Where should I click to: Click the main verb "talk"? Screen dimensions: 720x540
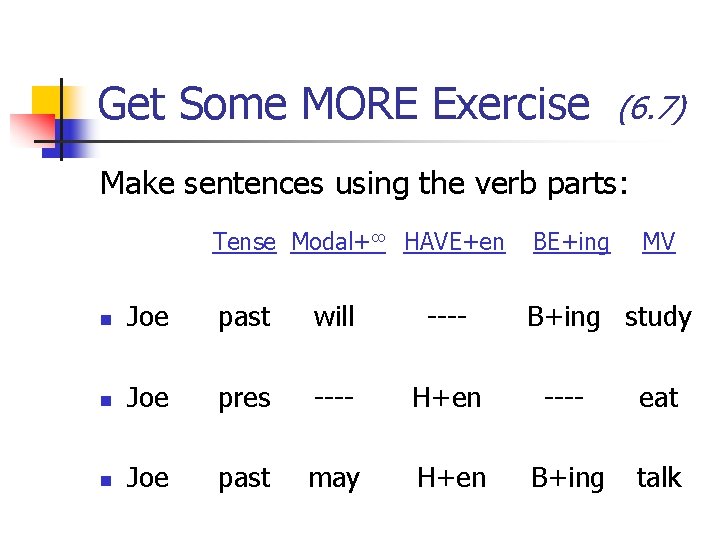(658, 478)
